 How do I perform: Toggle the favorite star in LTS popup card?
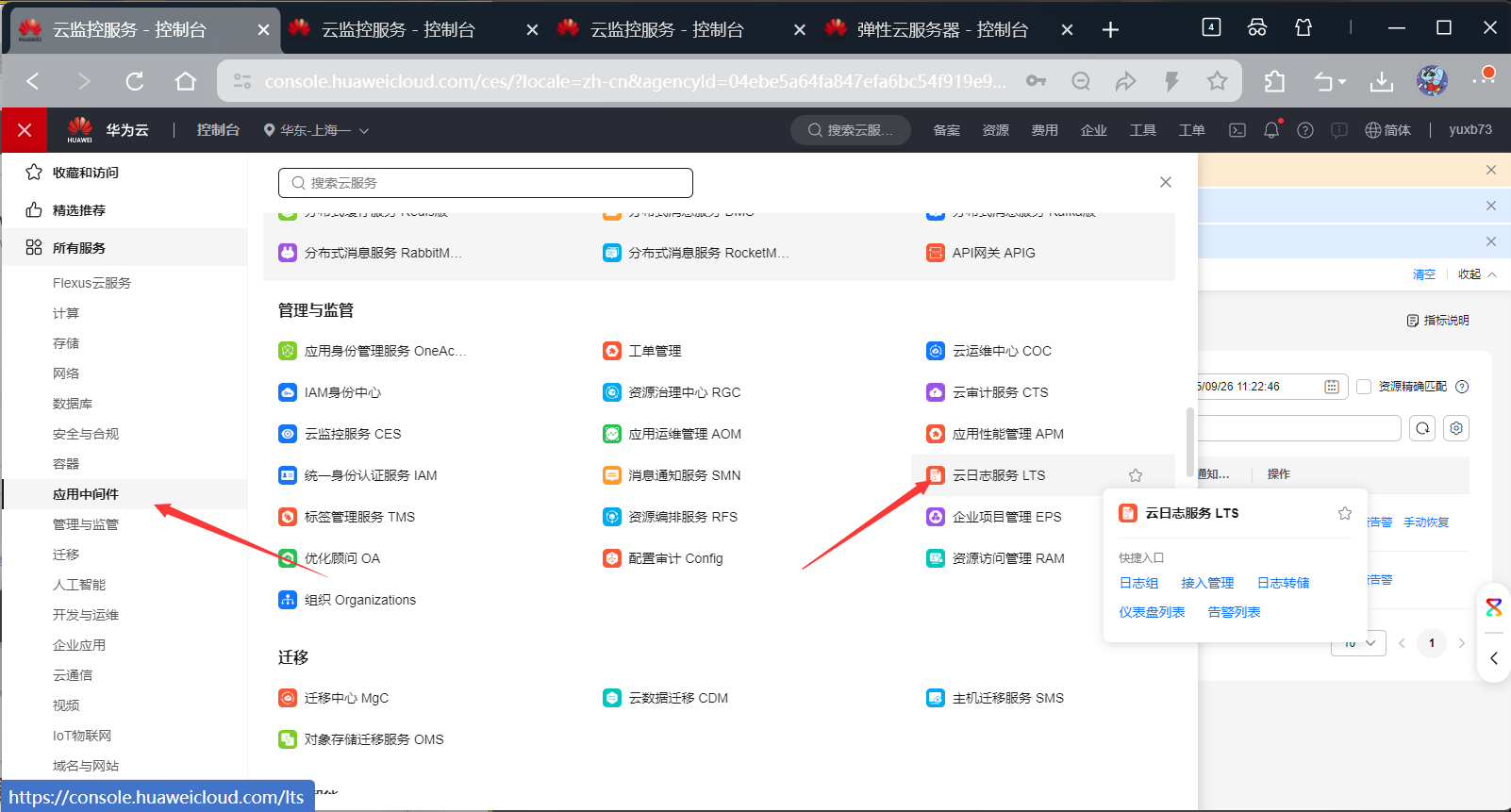1345,513
